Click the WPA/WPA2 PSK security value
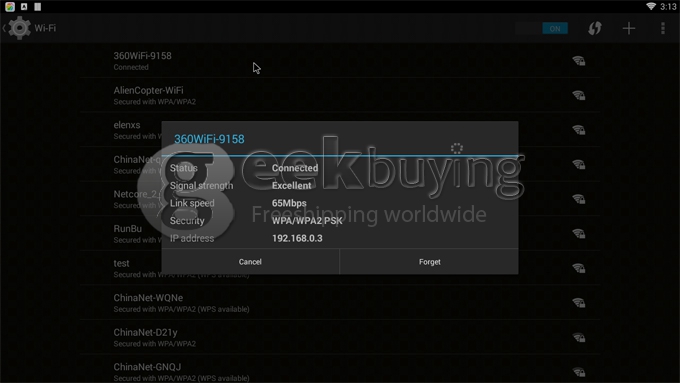Image resolution: width=680 pixels, height=383 pixels. click(x=307, y=221)
